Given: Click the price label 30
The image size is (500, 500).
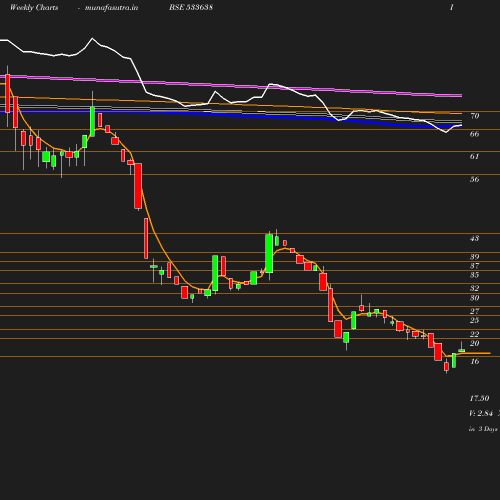Looking at the screenshot, I should tap(475, 298).
